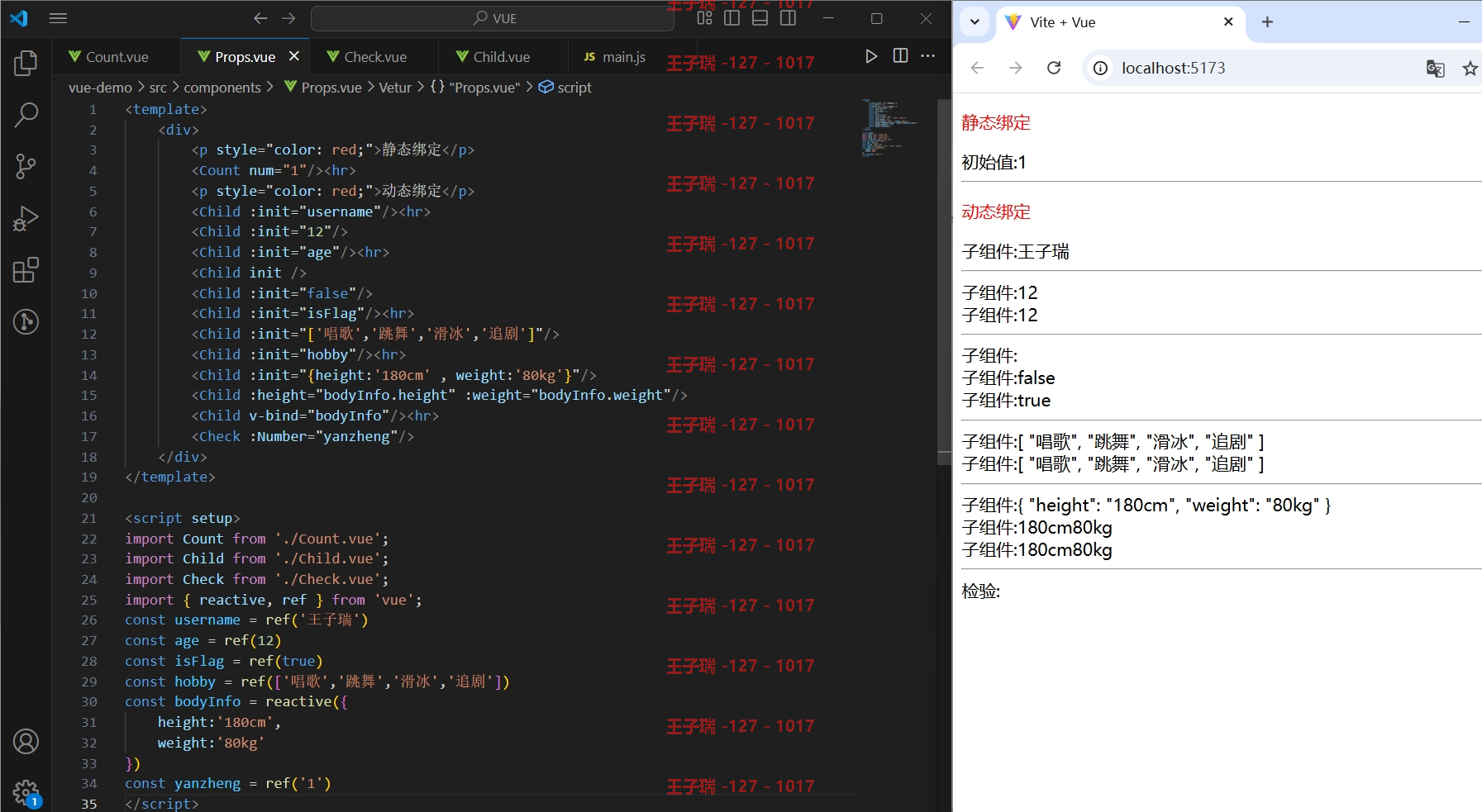The image size is (1482, 812).
Task: Click the localhost:5173 address bar
Action: coord(1173,68)
